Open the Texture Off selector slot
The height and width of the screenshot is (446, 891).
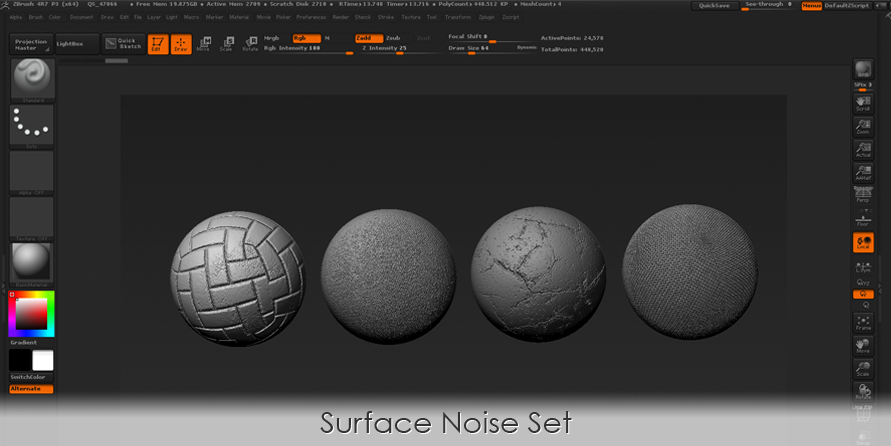(x=32, y=217)
